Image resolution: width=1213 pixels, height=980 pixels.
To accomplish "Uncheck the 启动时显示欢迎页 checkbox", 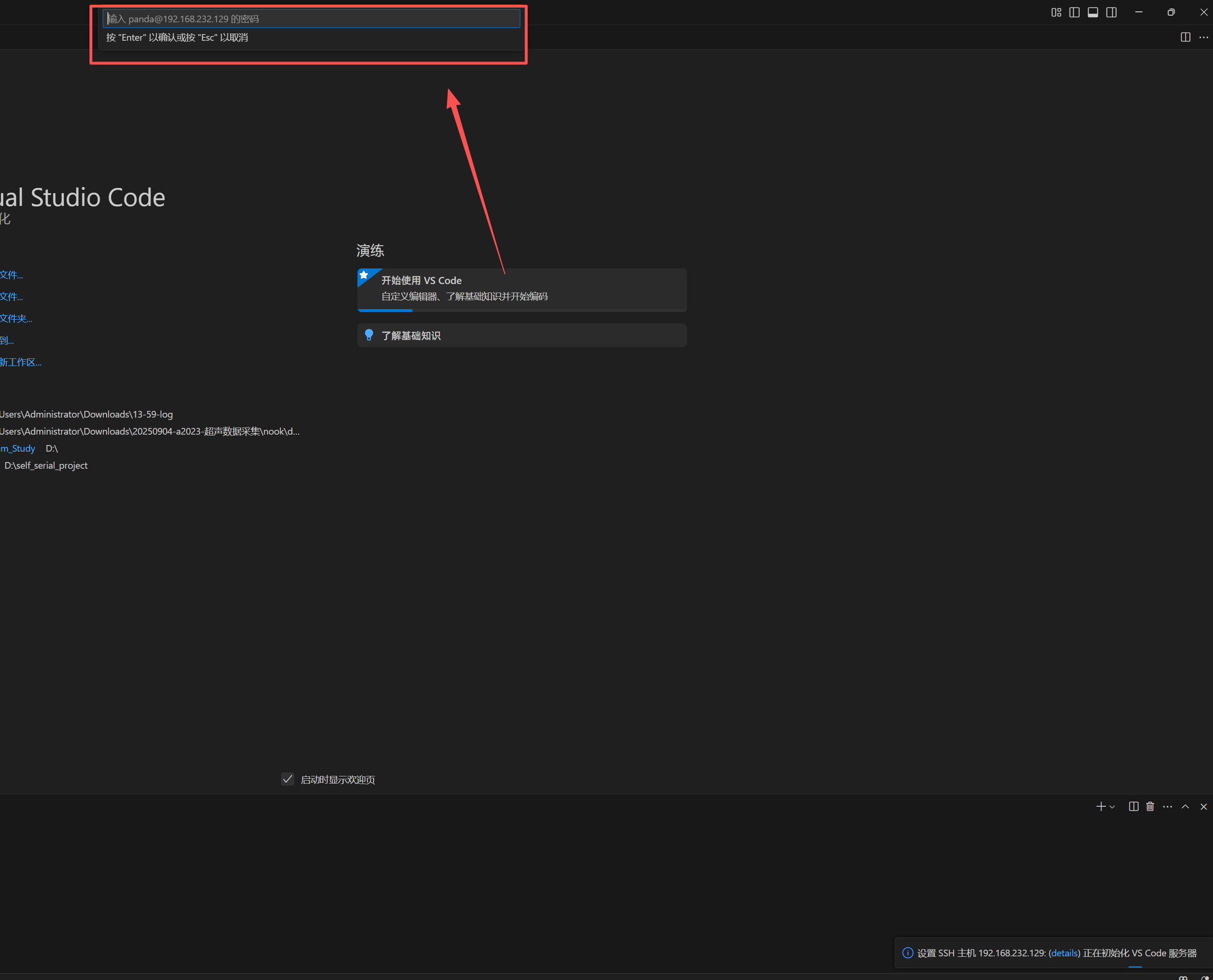I will click(x=287, y=780).
